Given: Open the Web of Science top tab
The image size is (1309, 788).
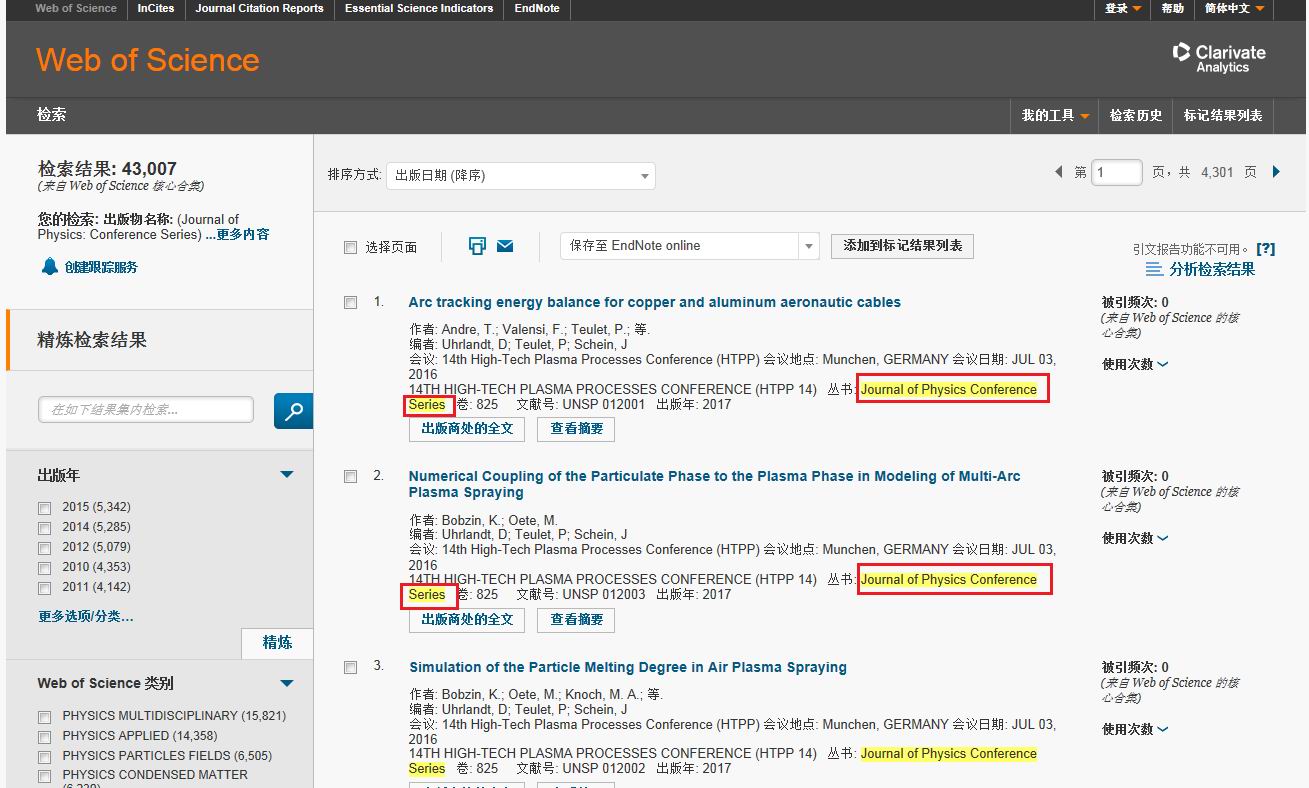Looking at the screenshot, I should [x=76, y=8].
